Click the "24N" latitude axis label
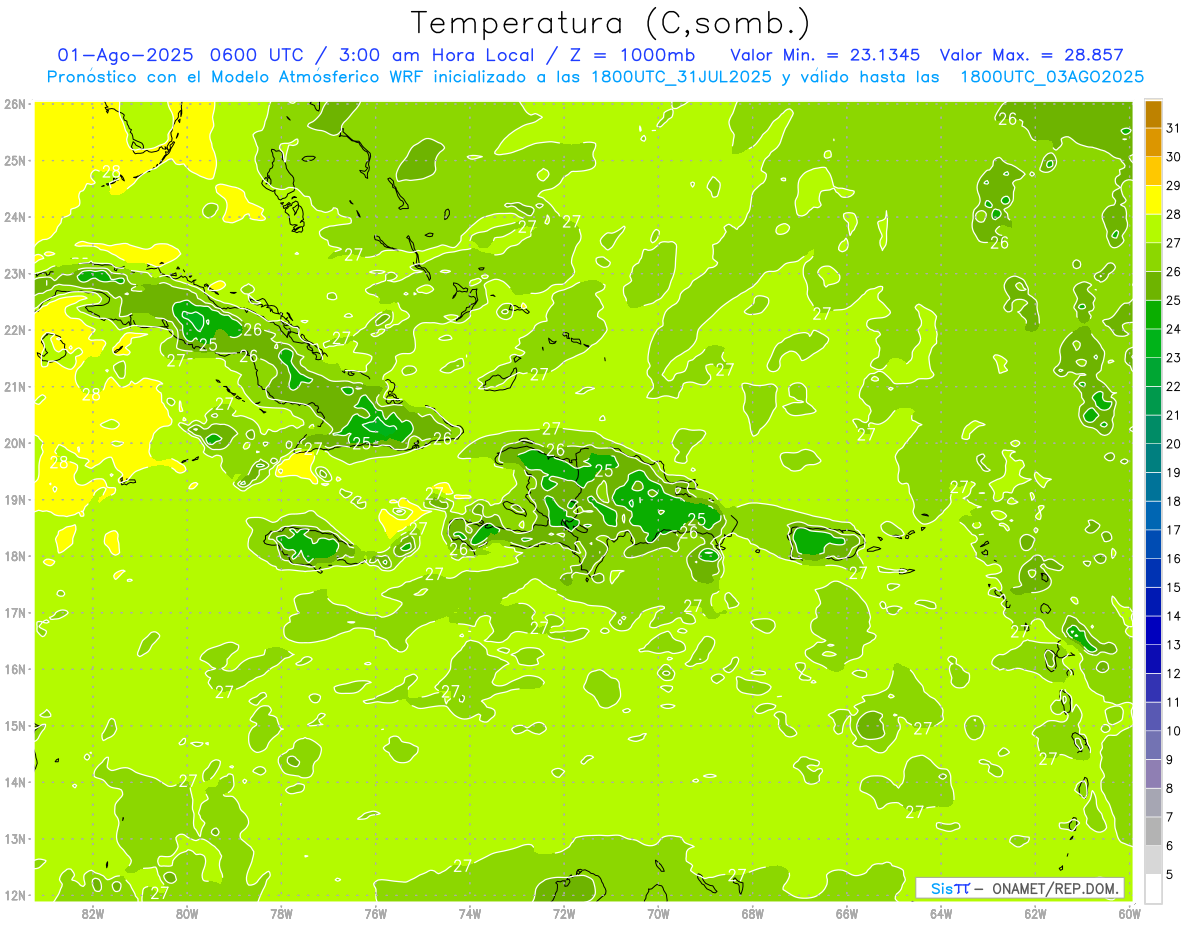 (x=15, y=217)
